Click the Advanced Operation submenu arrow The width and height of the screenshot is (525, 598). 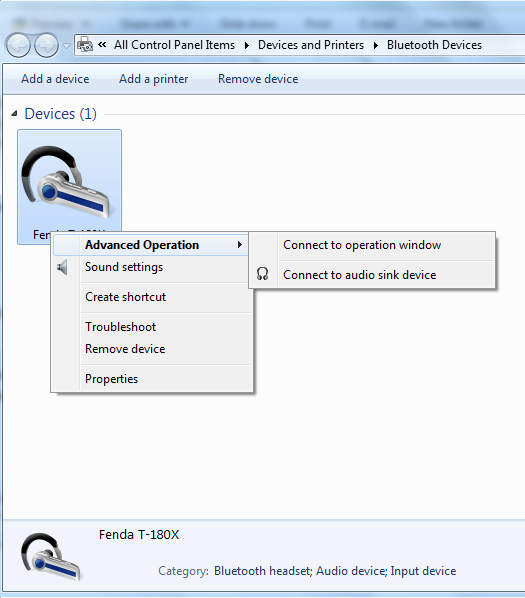coord(239,244)
